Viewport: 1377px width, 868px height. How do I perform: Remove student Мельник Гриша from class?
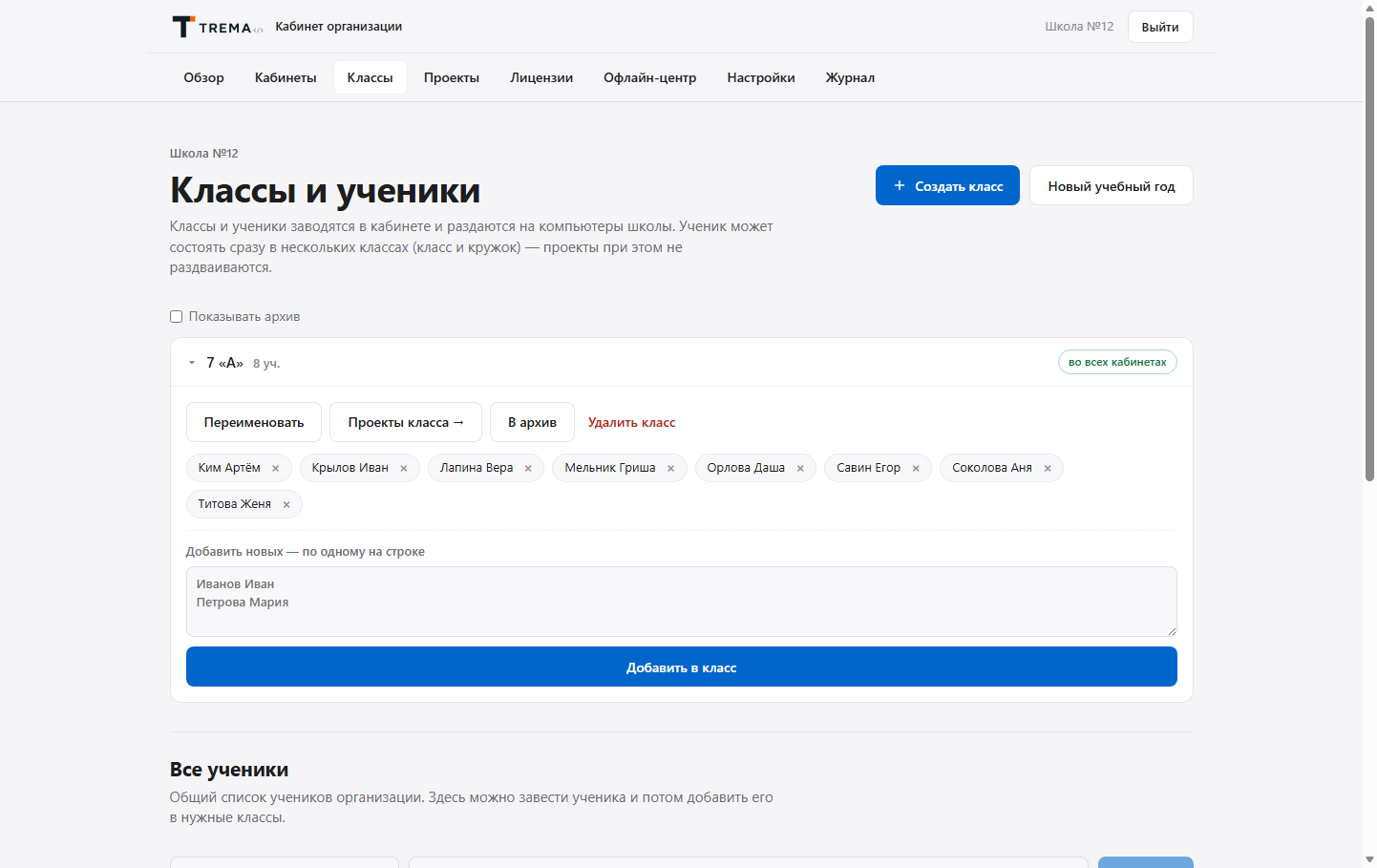coord(671,468)
